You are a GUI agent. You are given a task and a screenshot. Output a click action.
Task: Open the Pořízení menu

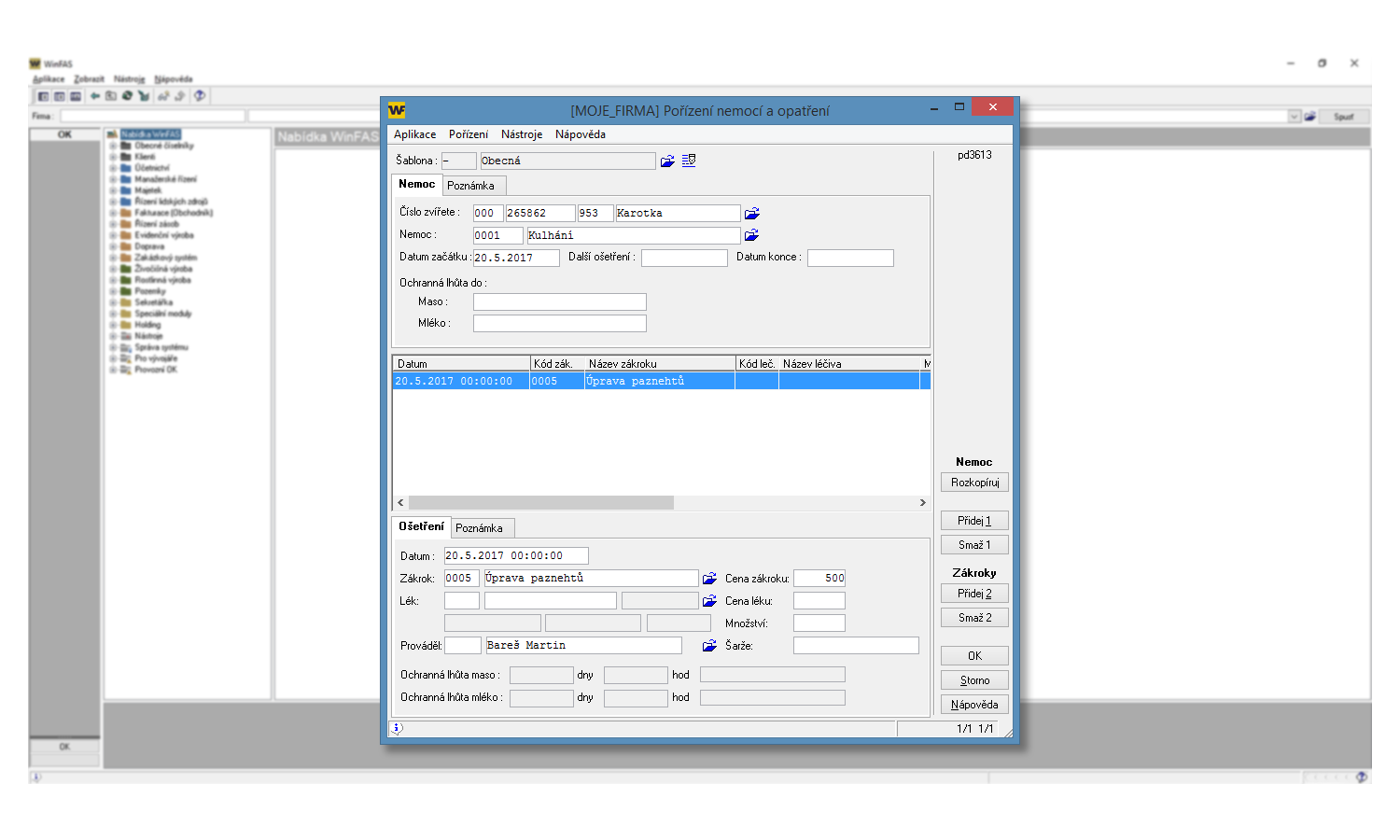coord(468,134)
